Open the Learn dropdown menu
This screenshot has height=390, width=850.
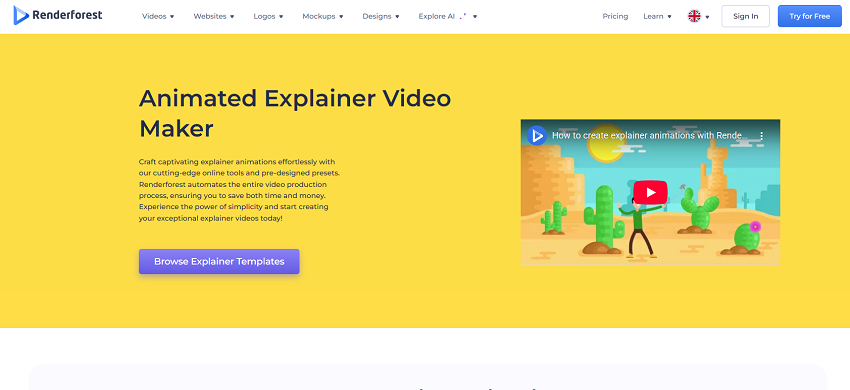pos(658,16)
